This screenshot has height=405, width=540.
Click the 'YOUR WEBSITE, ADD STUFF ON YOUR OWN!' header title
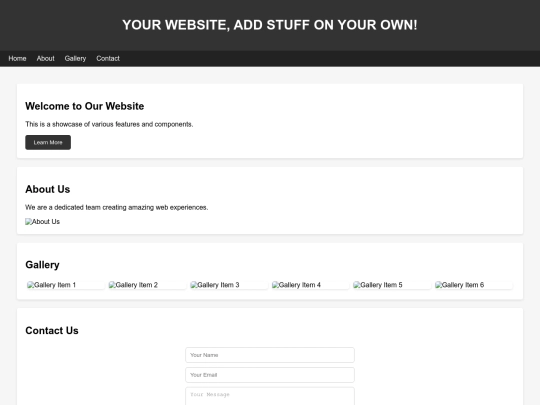270,25
